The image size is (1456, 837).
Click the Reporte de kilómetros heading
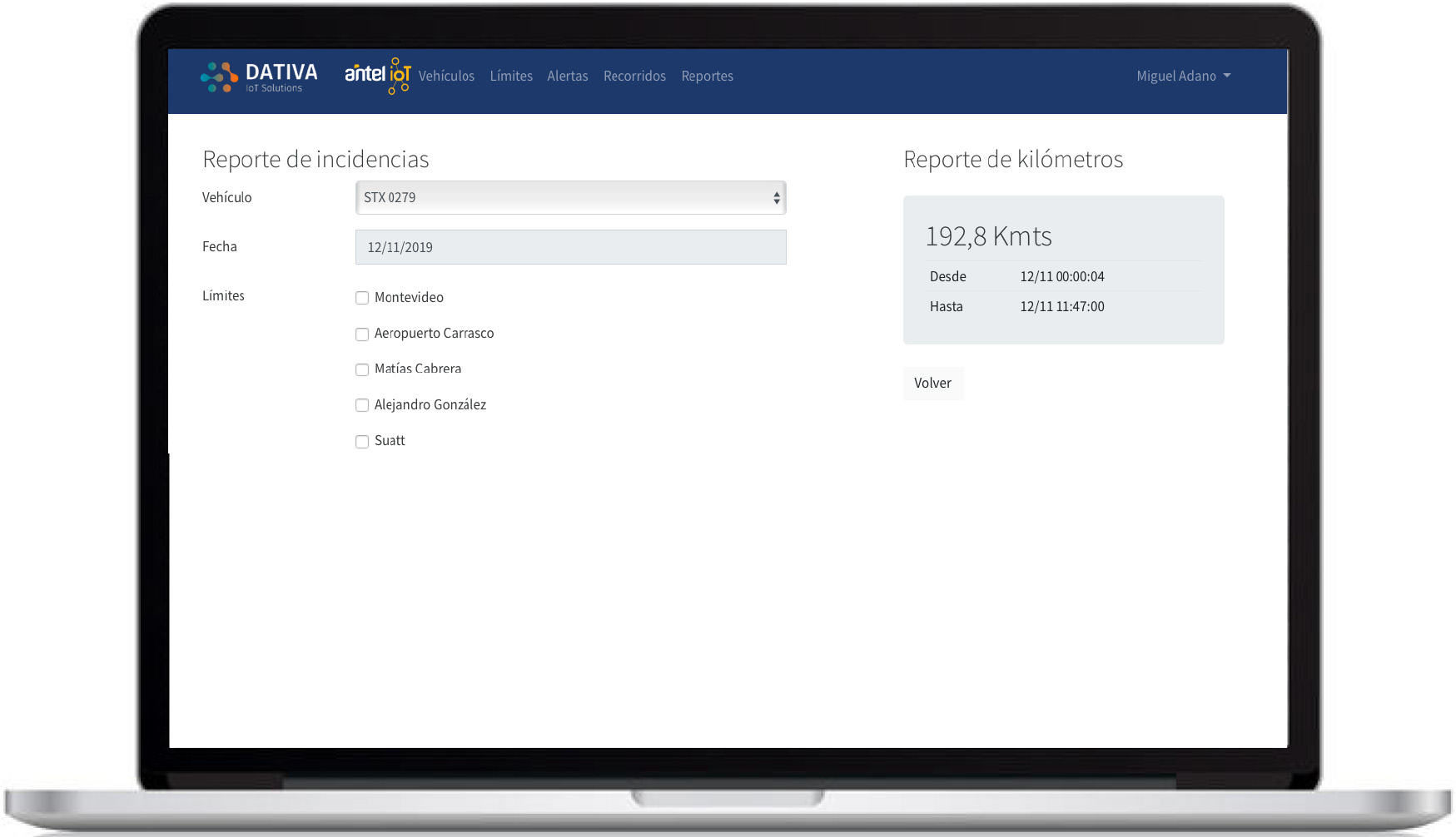pos(1013,159)
